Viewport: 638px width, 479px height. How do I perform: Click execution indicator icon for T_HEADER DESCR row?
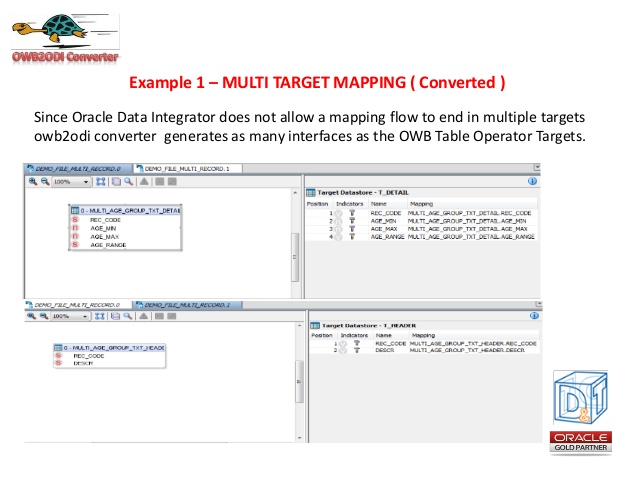357,350
